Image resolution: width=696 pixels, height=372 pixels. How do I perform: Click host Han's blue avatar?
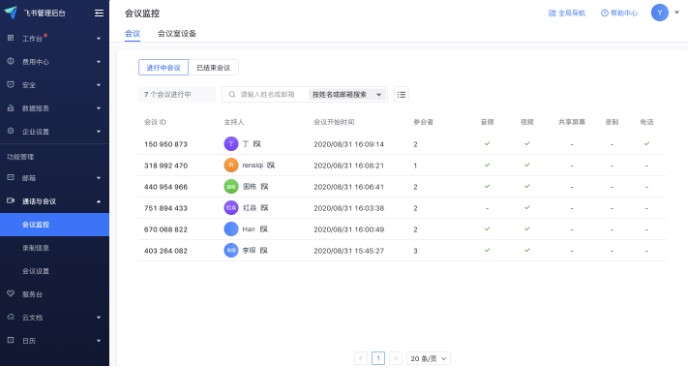pyautogui.click(x=231, y=229)
